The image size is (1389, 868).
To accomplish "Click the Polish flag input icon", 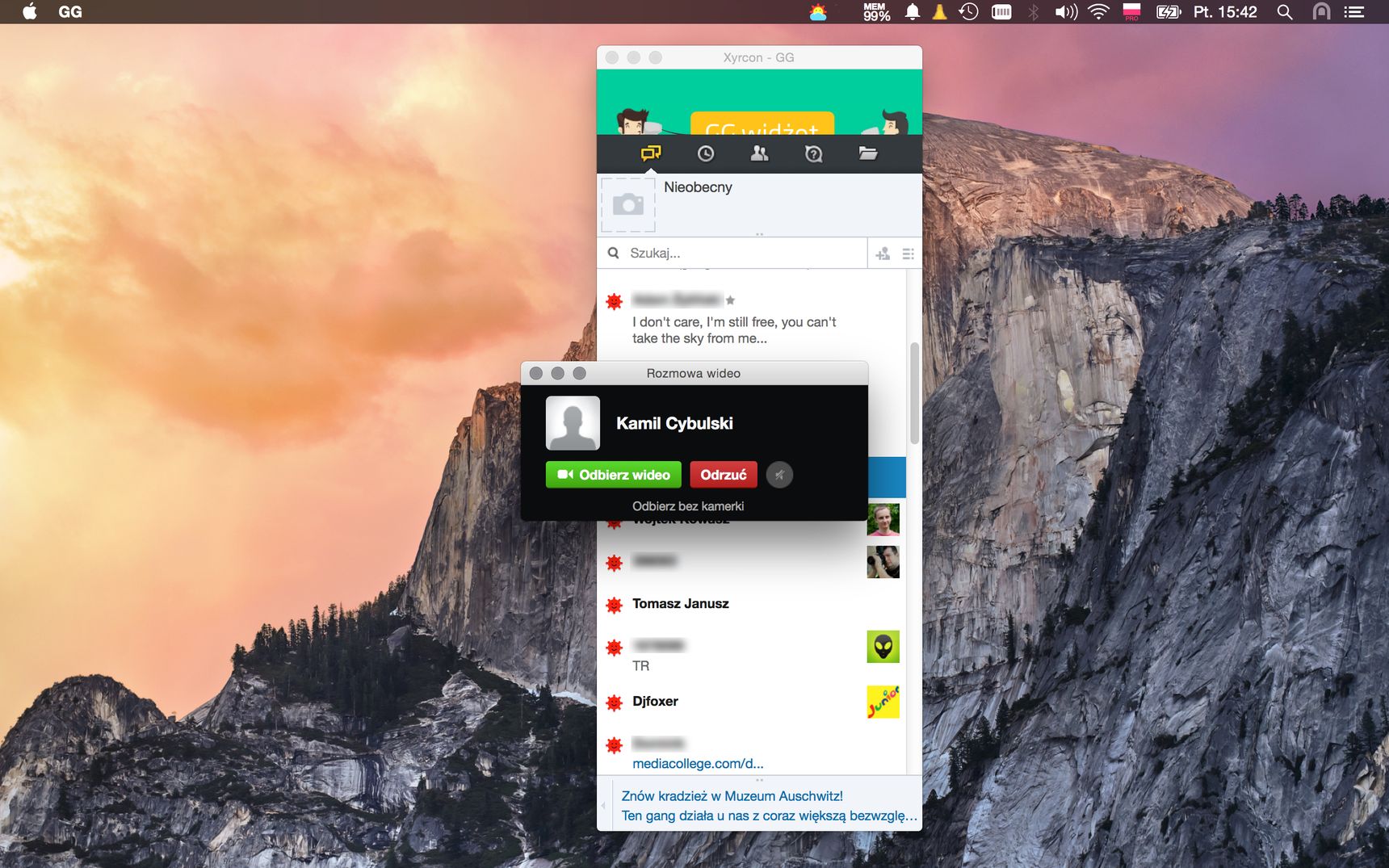I will pos(1131,12).
